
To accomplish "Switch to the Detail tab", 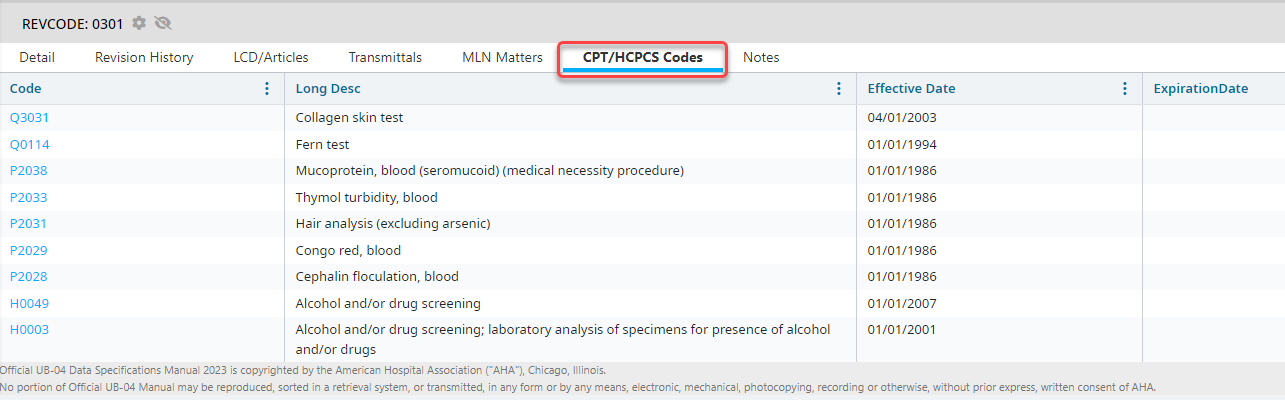I will 37,58.
